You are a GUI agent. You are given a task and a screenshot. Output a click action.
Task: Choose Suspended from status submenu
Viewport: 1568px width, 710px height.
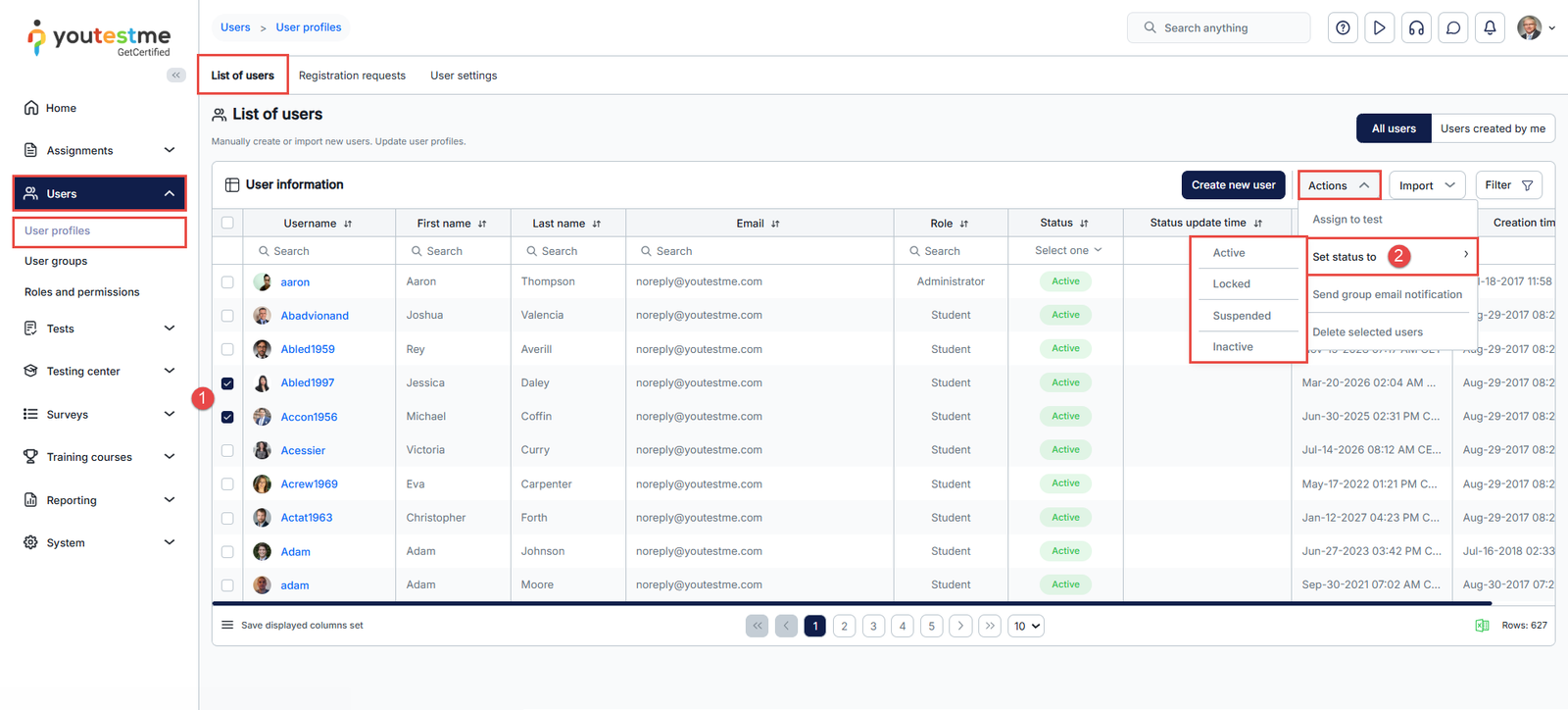point(1242,316)
